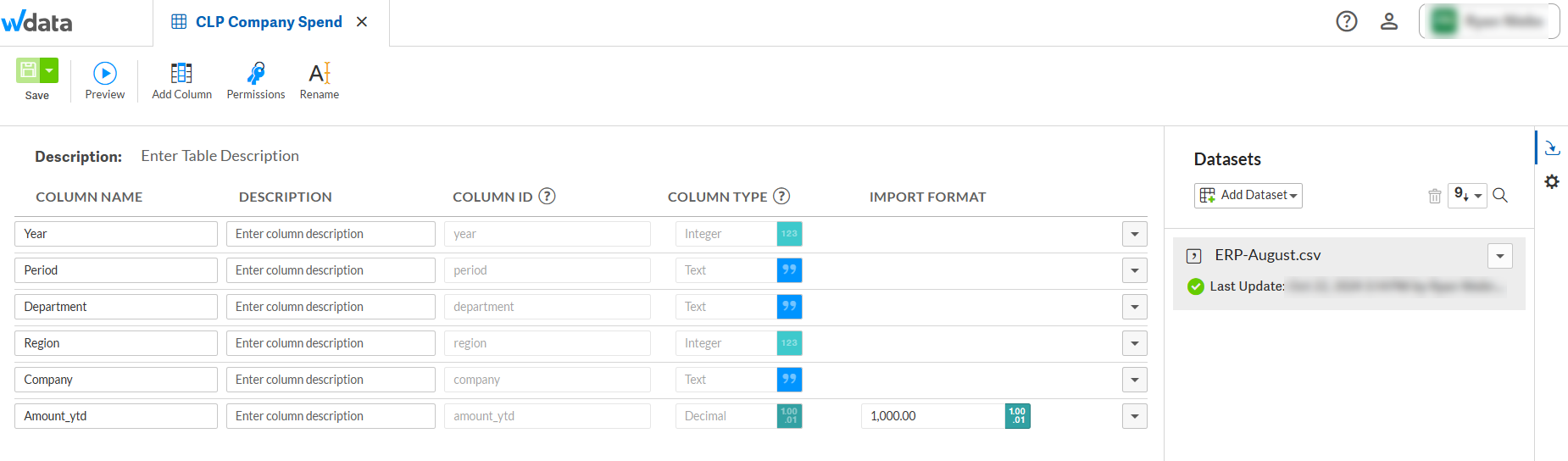Open the user account profile icon
Viewport: 1568px width, 461px height.
1388,21
